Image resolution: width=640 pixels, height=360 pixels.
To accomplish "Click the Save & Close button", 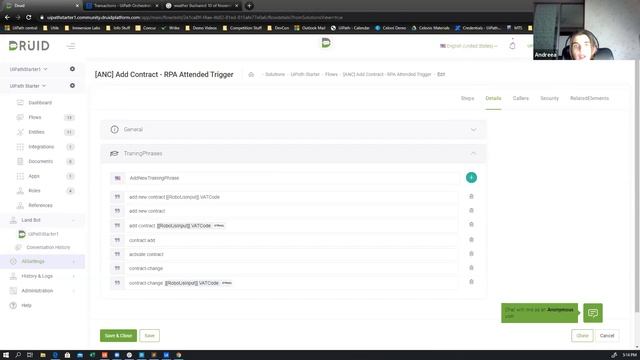I will coord(118,336).
